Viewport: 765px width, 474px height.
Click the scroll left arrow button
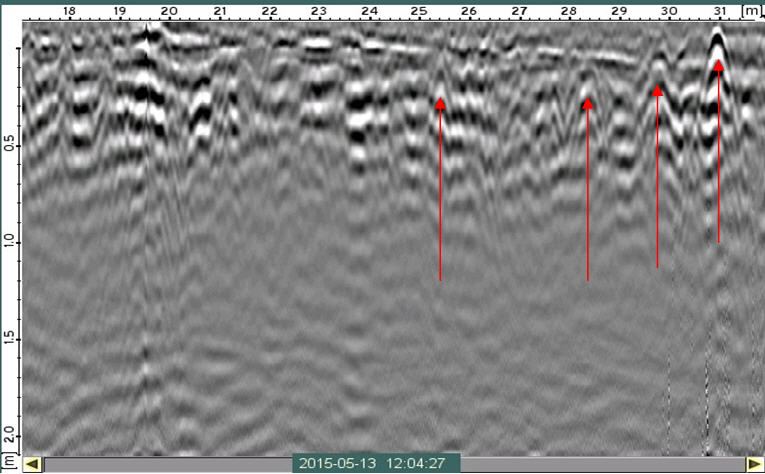32,464
